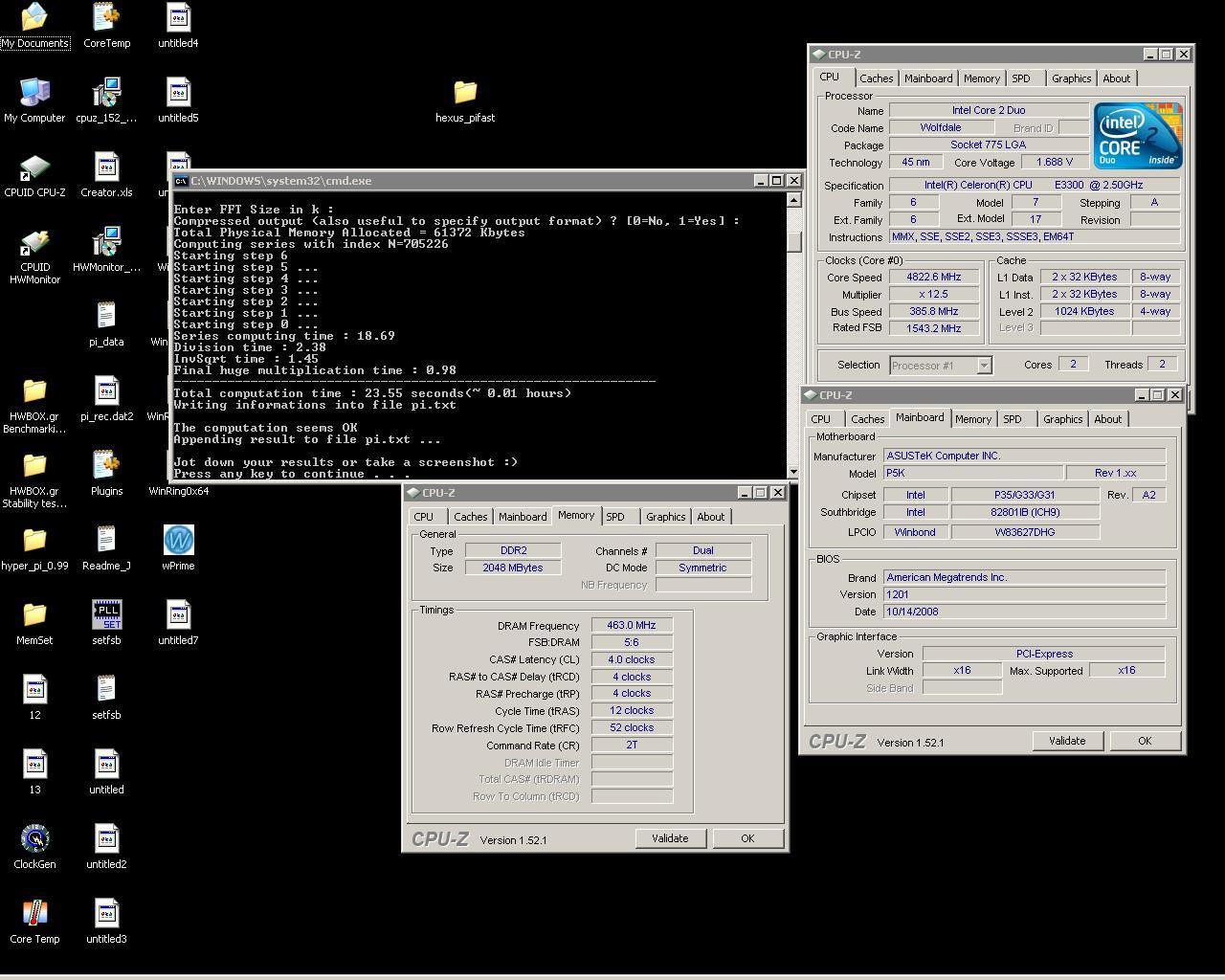Open the hyper_pi_0.99 folder
The height and width of the screenshot is (980, 1225).
coord(34,548)
